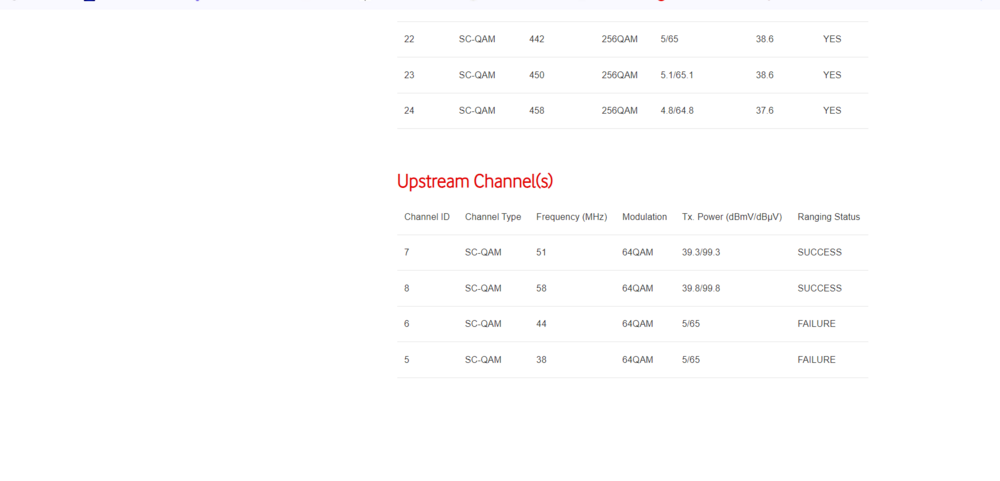Select Tx power 5/65 in channel 5 row
This screenshot has width=1000, height=481.
(691, 360)
